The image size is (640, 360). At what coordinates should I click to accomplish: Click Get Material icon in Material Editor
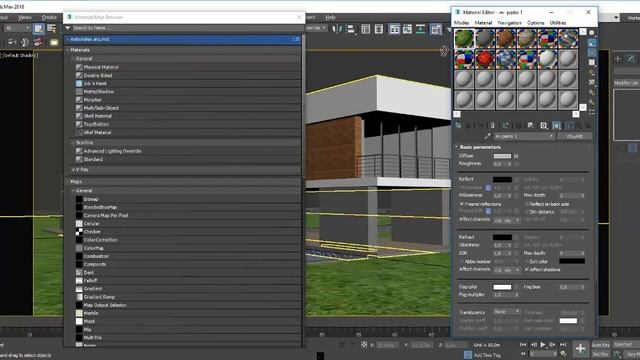click(x=458, y=125)
